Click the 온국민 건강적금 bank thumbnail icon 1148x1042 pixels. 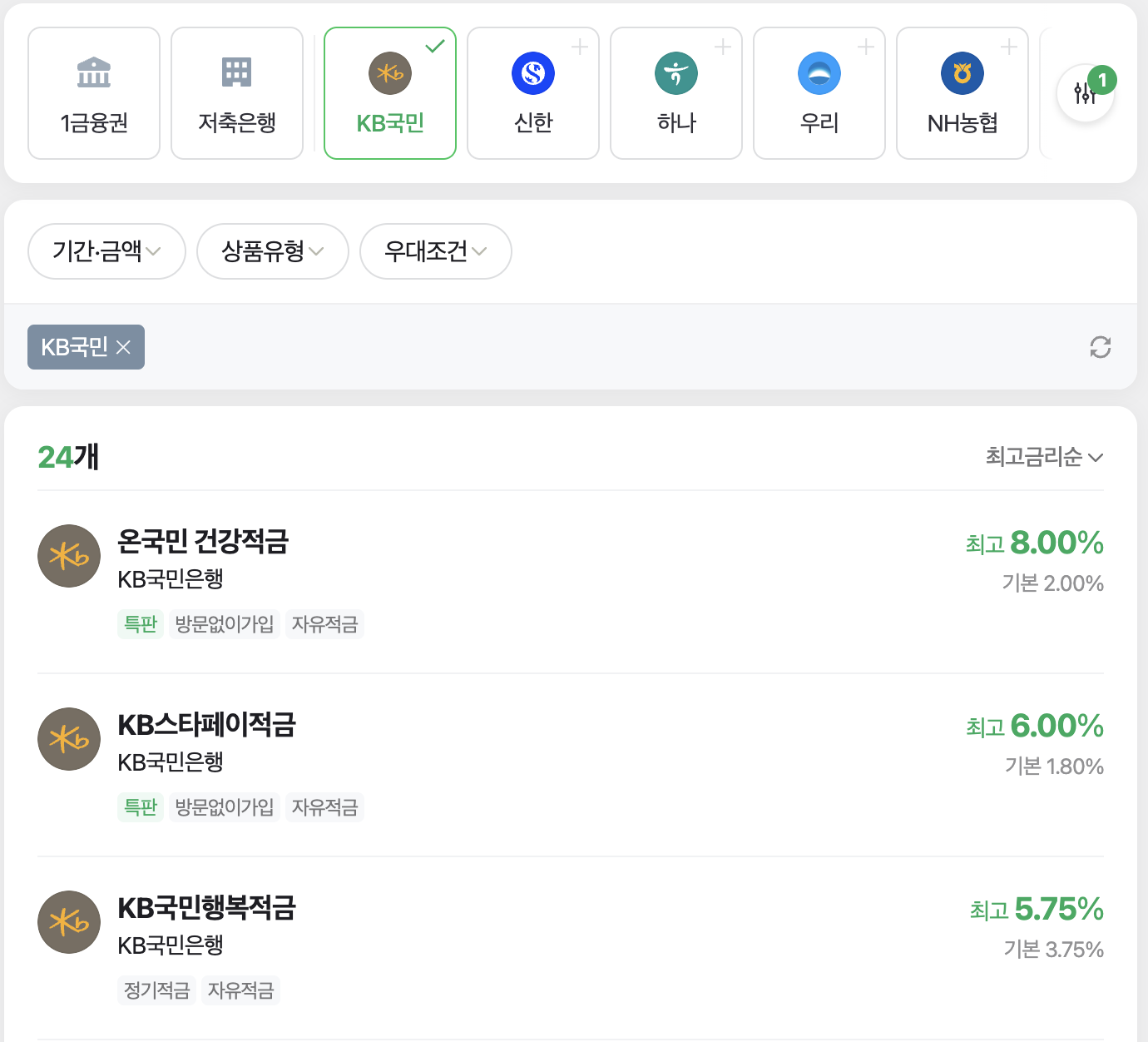click(x=69, y=556)
